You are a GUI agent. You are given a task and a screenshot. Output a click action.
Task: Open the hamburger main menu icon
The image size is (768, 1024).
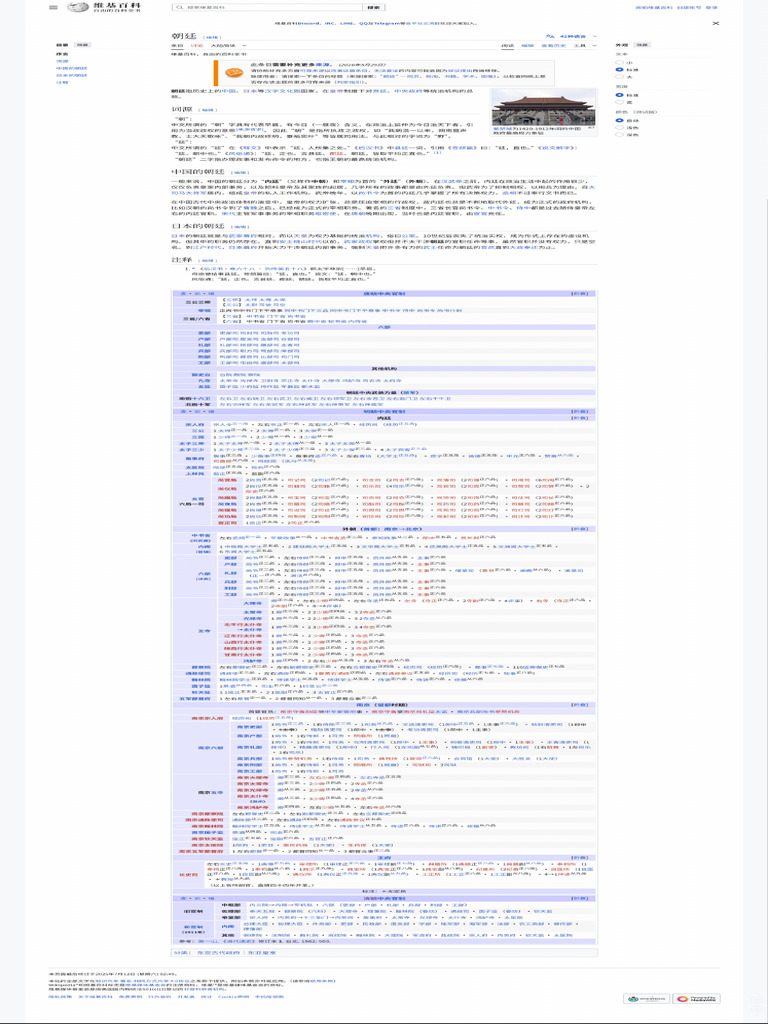[53, 8]
